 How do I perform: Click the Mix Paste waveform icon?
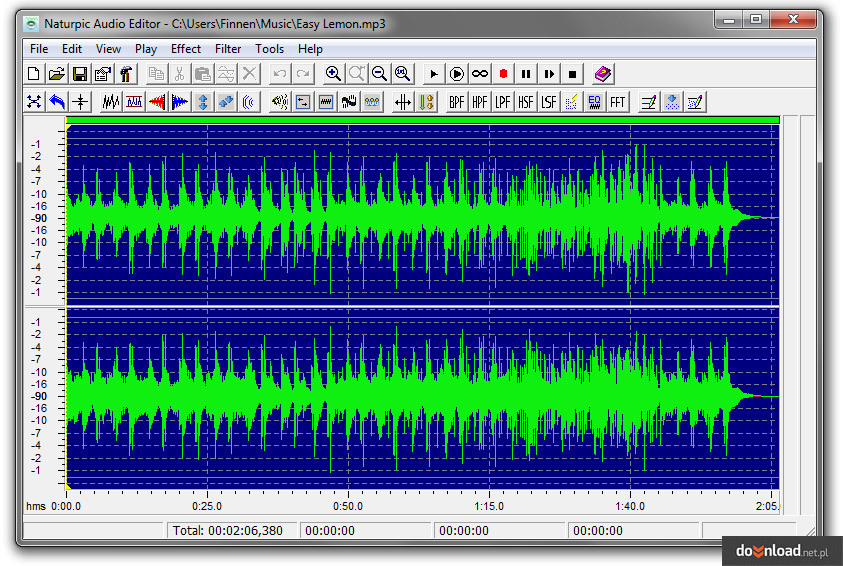click(x=226, y=74)
